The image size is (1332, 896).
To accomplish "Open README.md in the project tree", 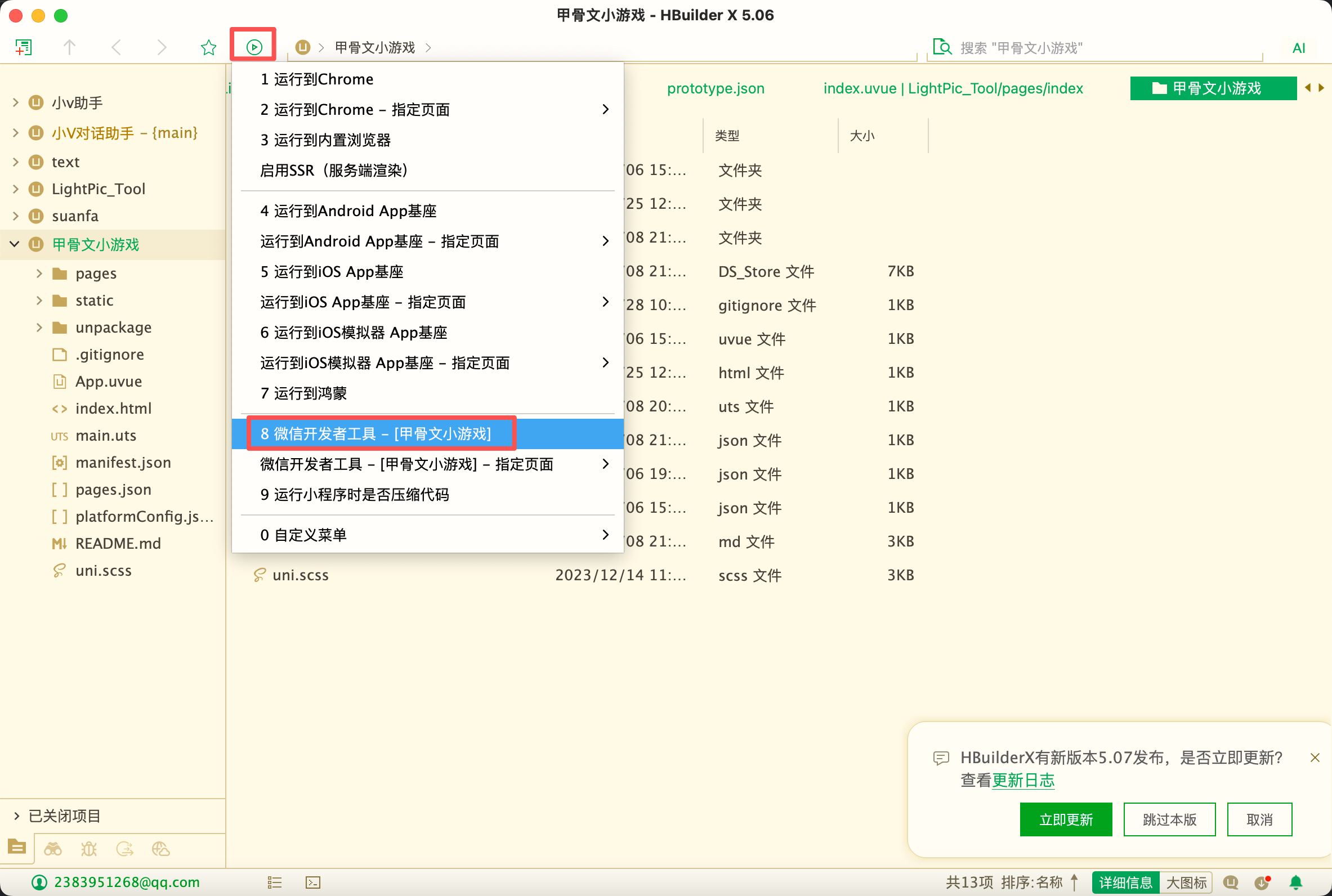I will [118, 544].
